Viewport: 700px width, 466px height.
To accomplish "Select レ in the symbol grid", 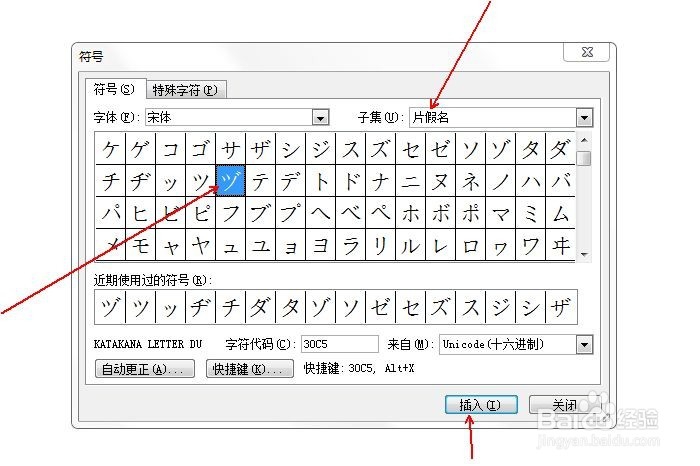I will coord(440,245).
